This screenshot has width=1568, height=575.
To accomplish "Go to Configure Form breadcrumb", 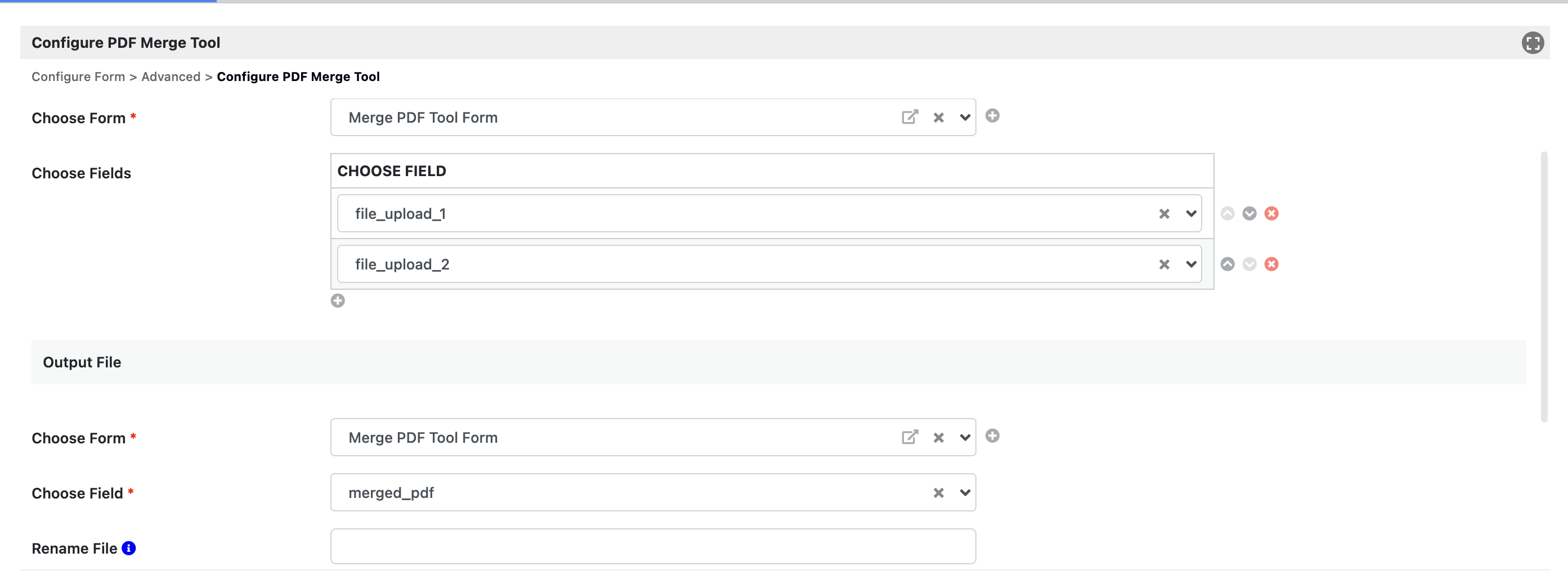I will (x=78, y=77).
